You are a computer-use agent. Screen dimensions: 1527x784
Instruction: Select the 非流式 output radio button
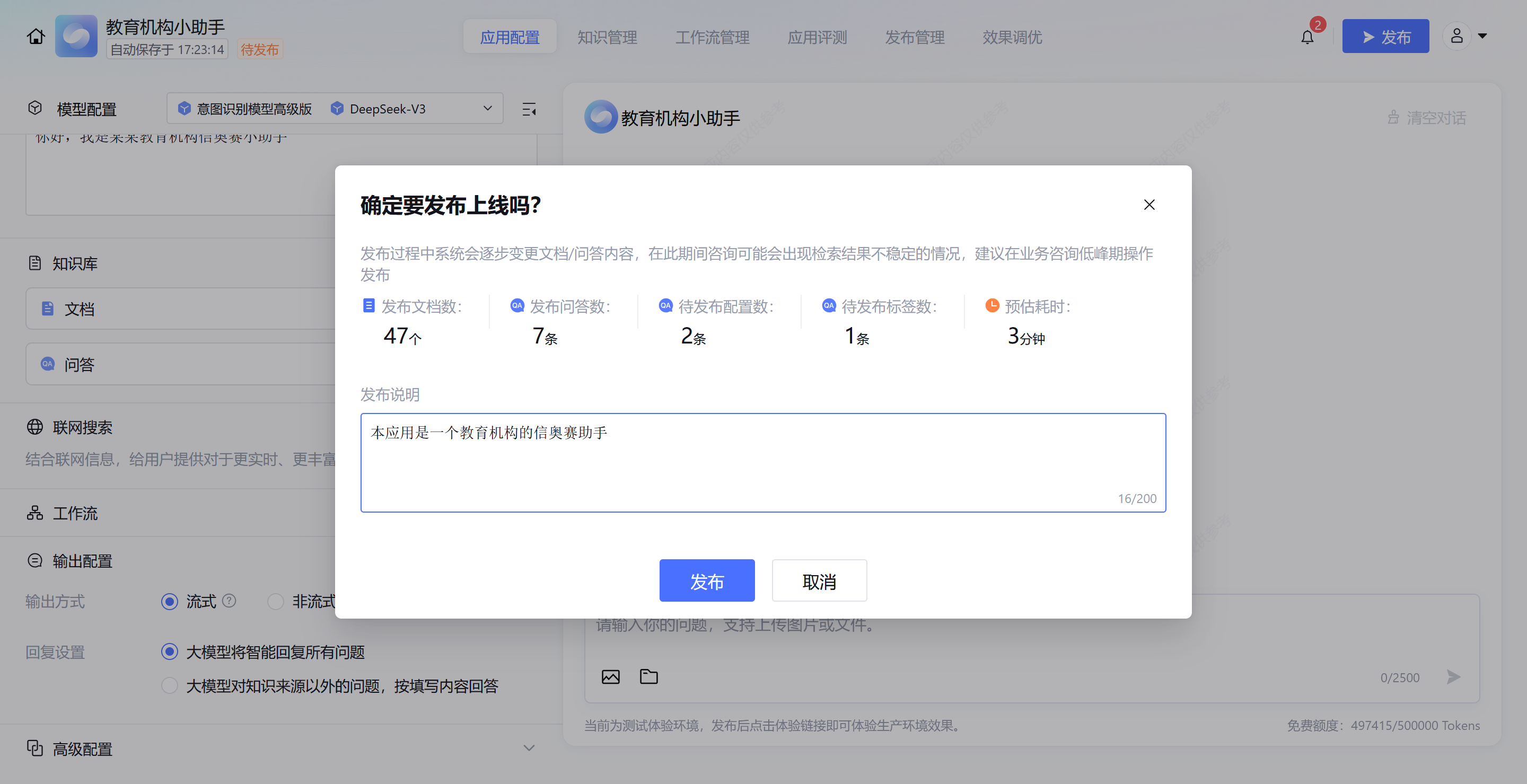coord(276,602)
